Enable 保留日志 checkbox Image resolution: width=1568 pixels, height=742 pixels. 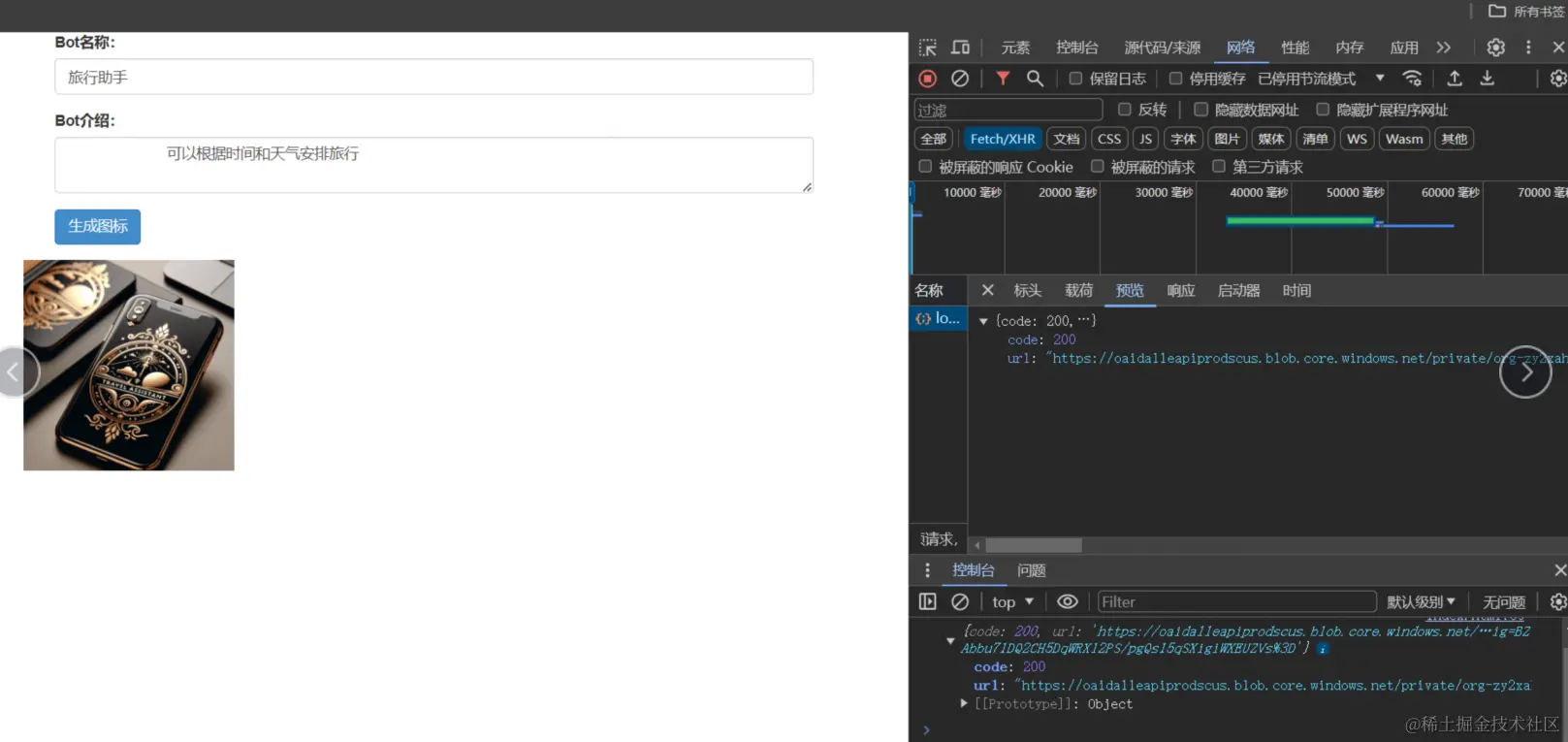coord(1075,79)
